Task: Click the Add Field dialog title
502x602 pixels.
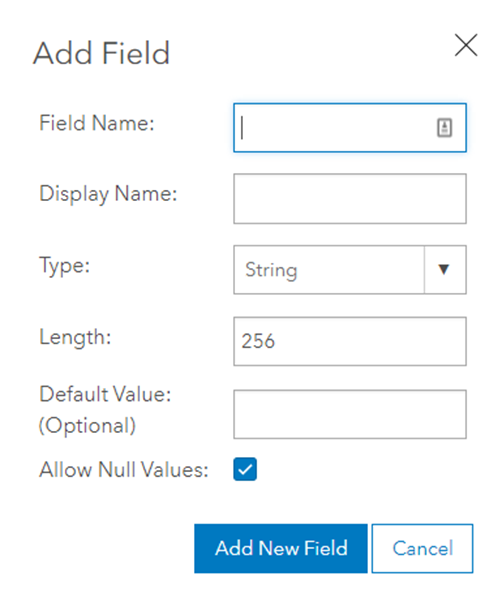Action: pyautogui.click(x=101, y=53)
